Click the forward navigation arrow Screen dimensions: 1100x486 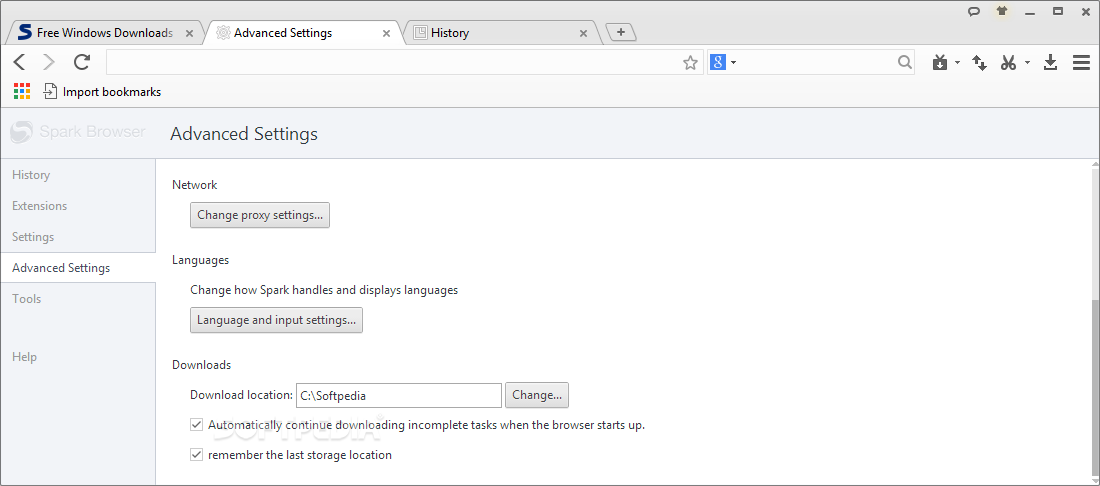click(49, 62)
